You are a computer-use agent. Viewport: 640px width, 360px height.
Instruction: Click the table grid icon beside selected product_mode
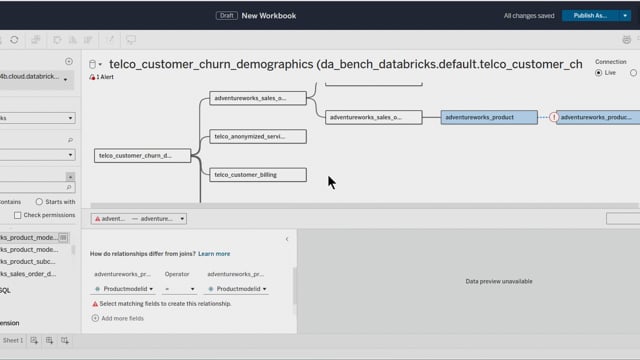[63, 238]
